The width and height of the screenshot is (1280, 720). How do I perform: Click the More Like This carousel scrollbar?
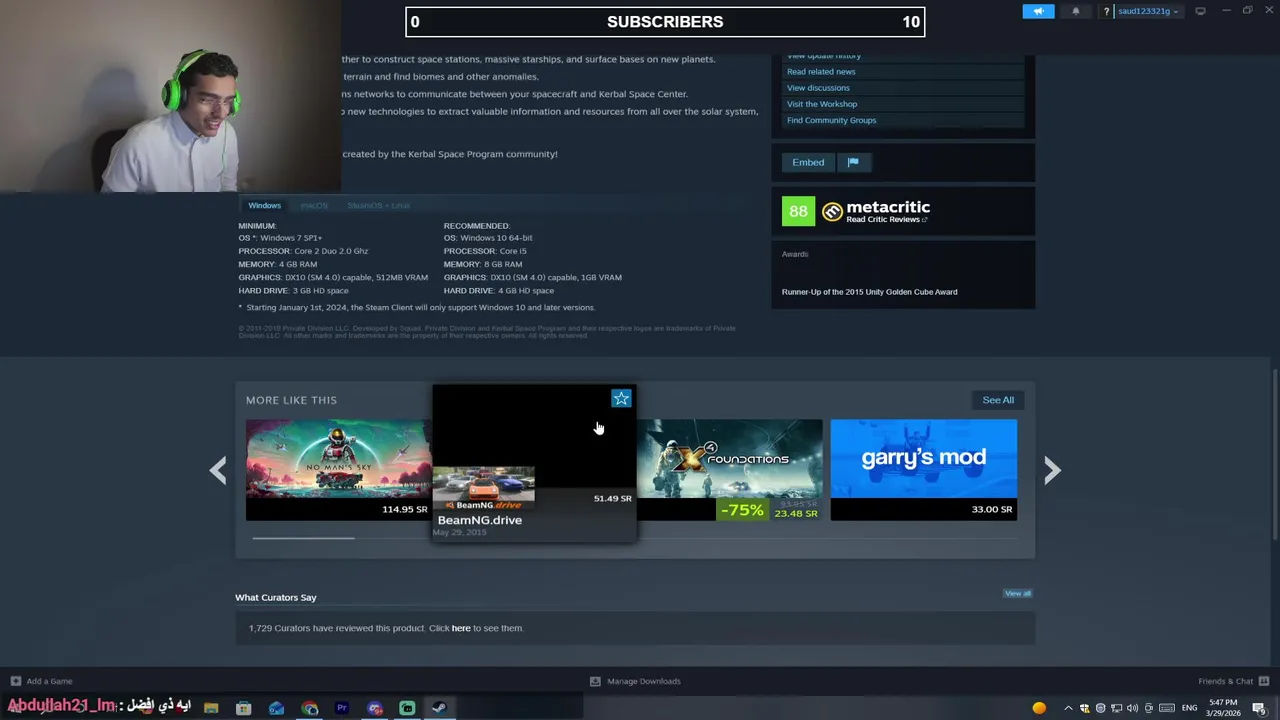tap(303, 538)
